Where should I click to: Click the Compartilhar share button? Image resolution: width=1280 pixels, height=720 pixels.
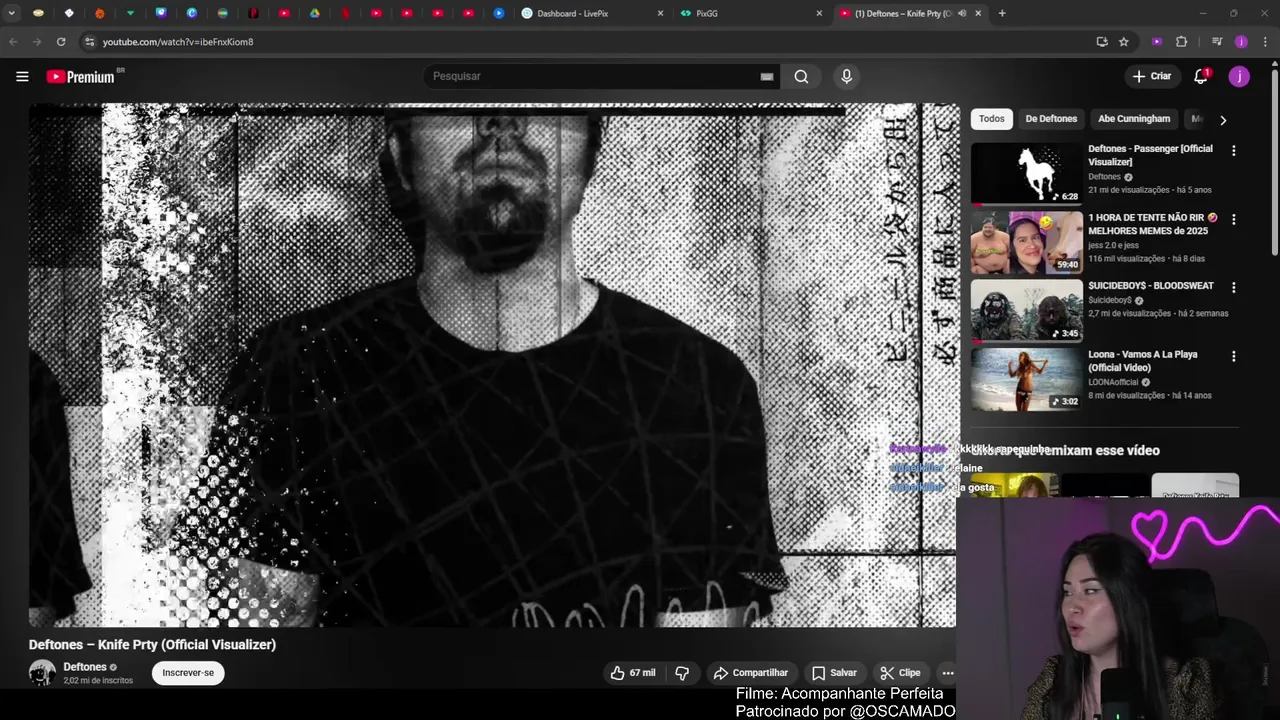751,673
